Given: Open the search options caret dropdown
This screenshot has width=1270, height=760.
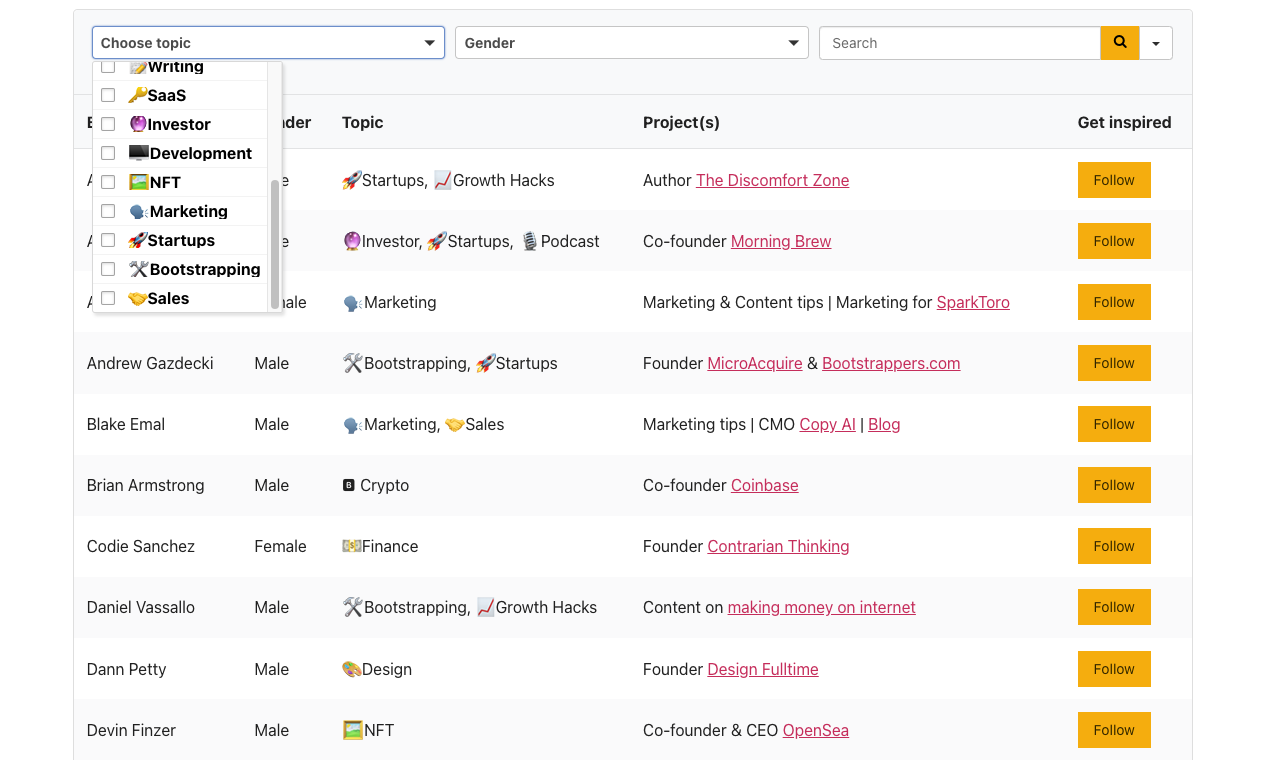Looking at the screenshot, I should (x=1156, y=43).
